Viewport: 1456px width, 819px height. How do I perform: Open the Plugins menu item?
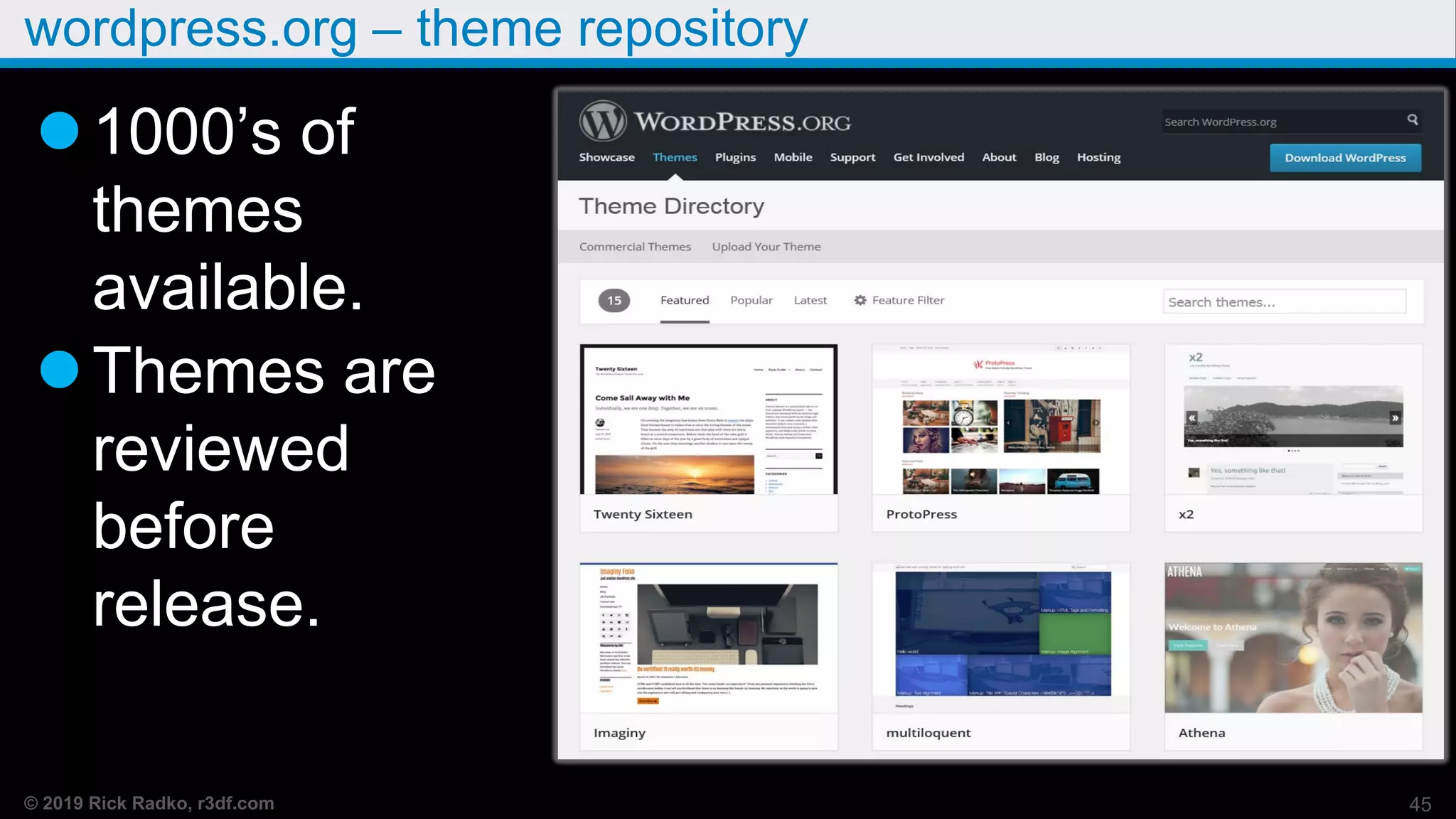735,157
